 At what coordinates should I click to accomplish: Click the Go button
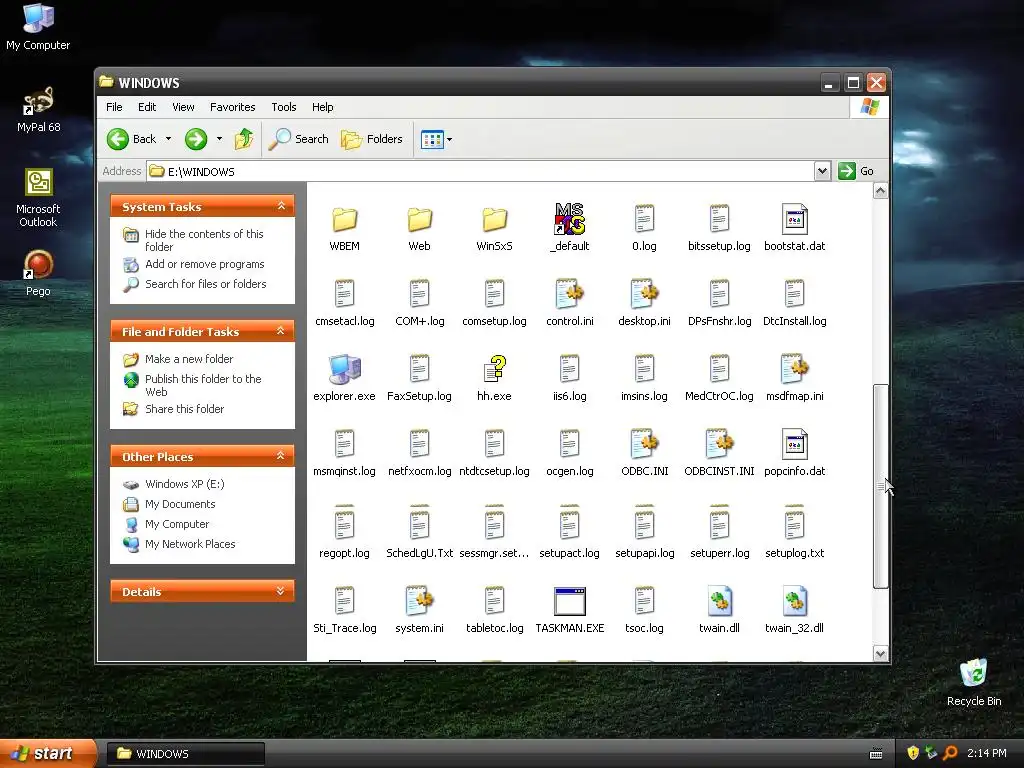pos(857,171)
